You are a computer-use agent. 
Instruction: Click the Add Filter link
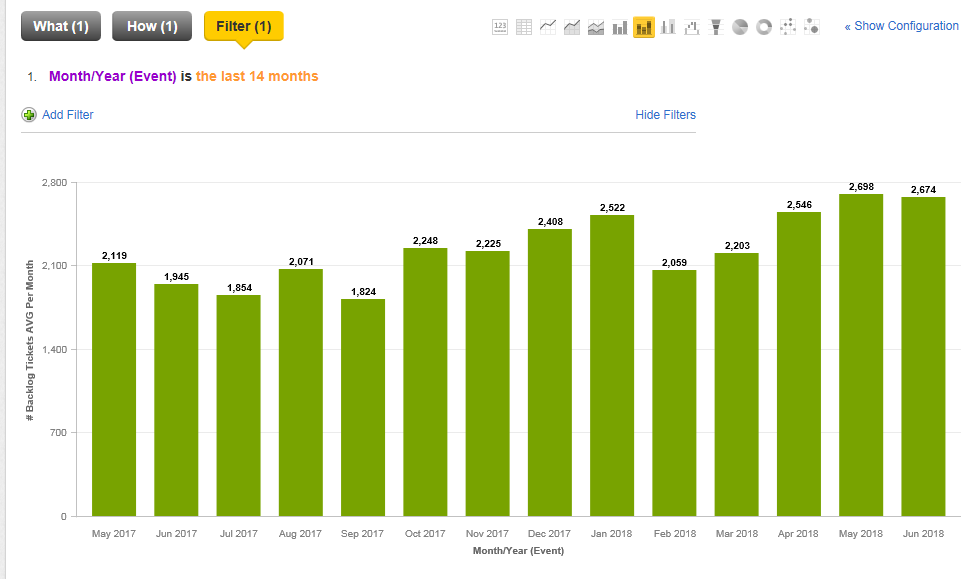coord(67,115)
